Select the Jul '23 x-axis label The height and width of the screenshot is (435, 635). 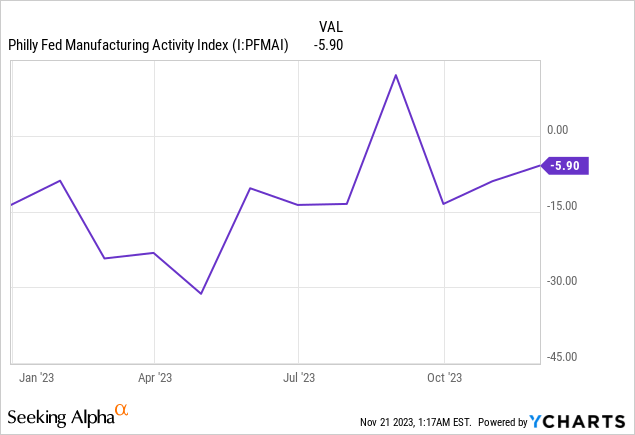coord(298,378)
